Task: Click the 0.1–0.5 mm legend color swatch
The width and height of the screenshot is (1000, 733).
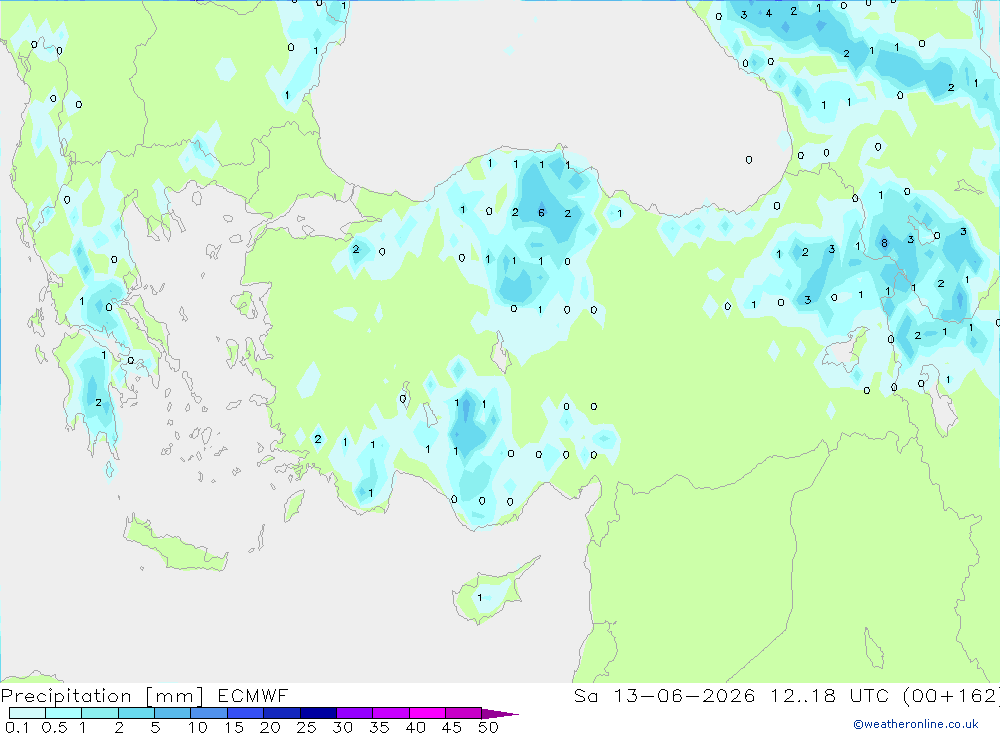Action: pos(27,713)
